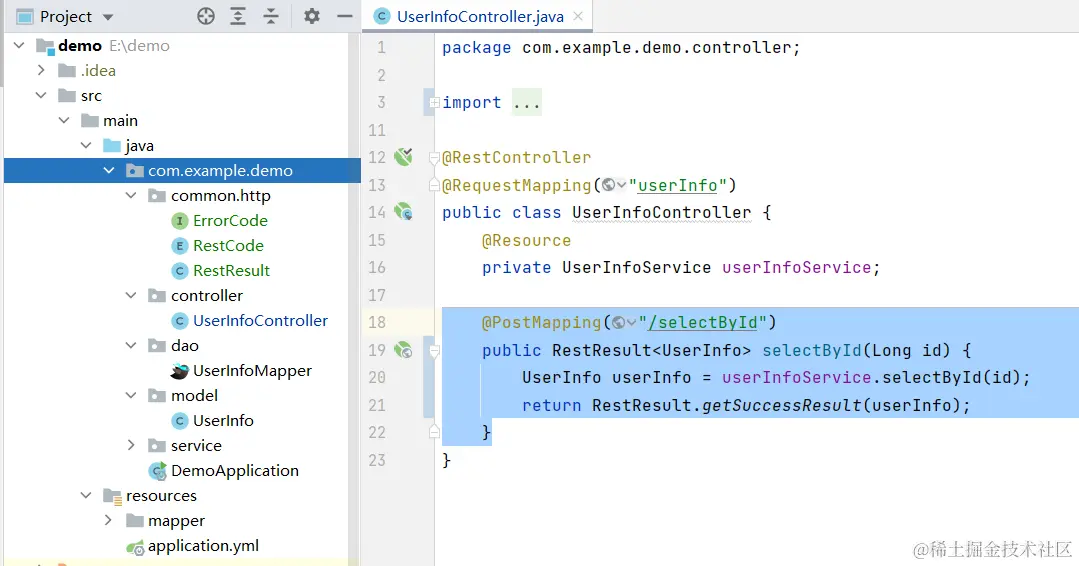Click the UserInfoMapper MyBatis bird icon
This screenshot has width=1079, height=566.
coord(179,371)
